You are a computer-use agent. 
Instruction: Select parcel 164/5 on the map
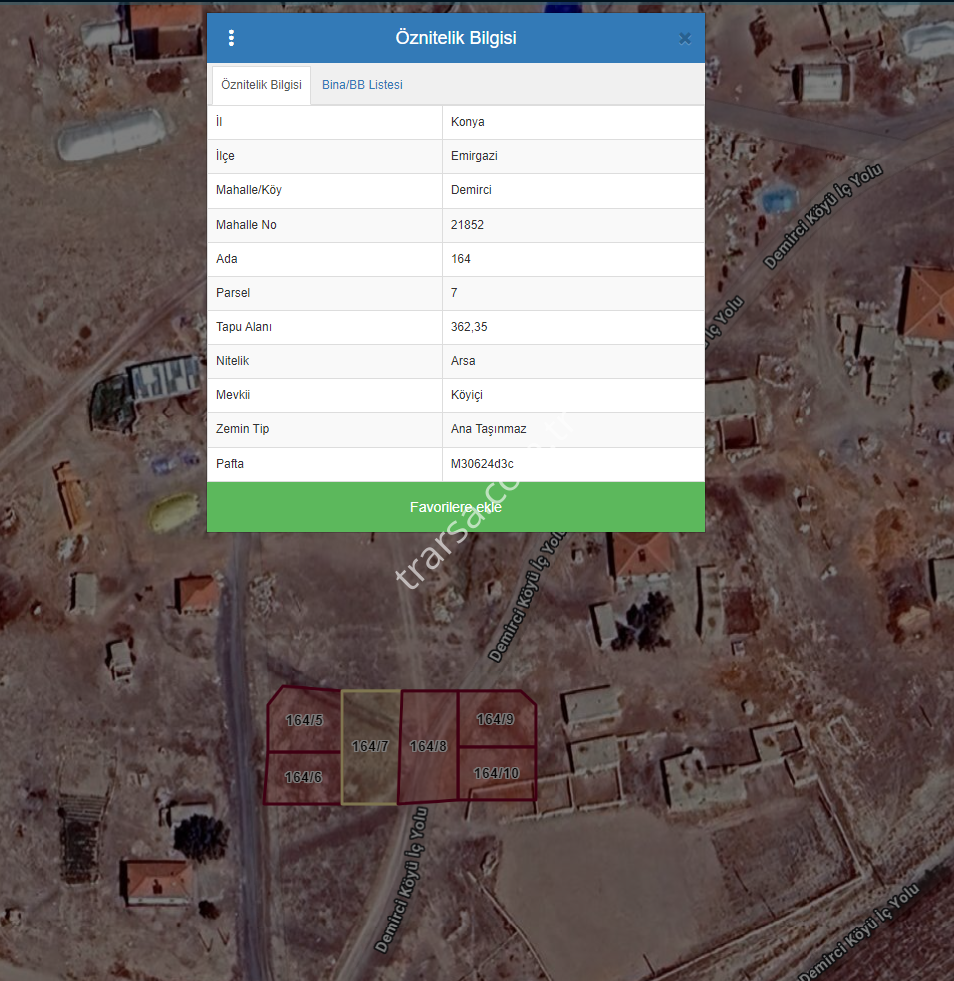304,720
